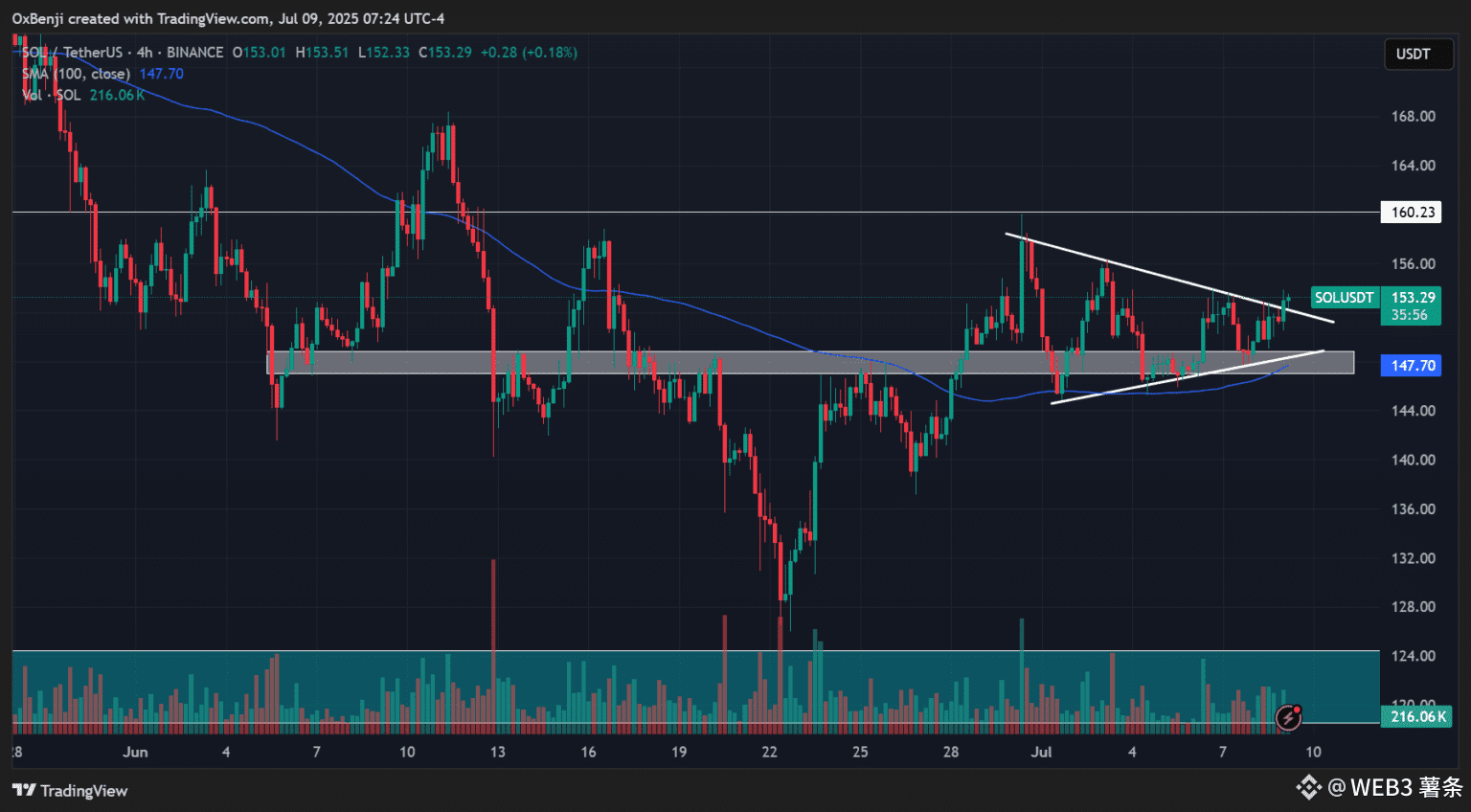1471x812 pixels.
Task: Click the 22 date on time axis
Action: (769, 752)
